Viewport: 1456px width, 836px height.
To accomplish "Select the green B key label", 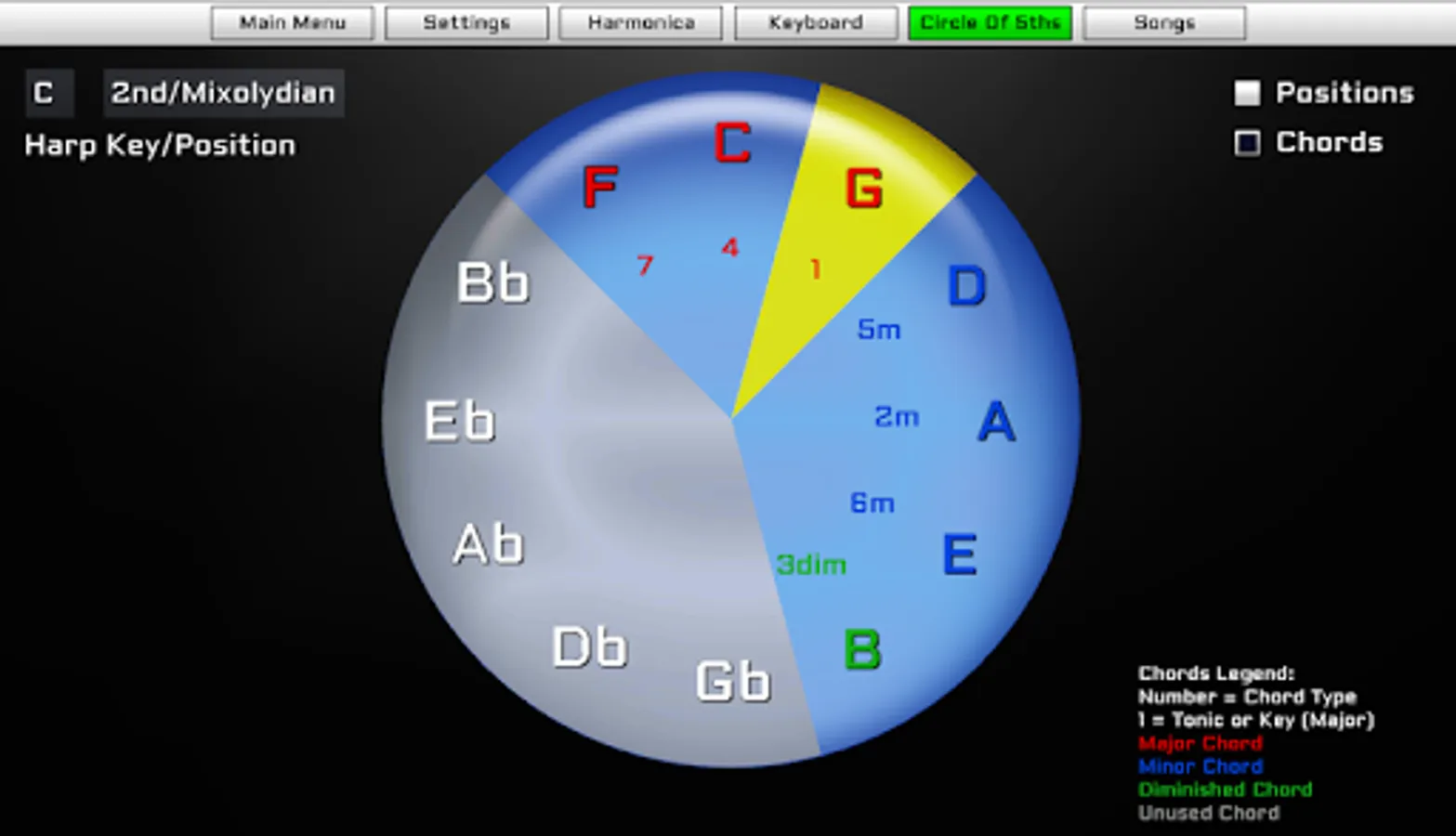I will 862,649.
